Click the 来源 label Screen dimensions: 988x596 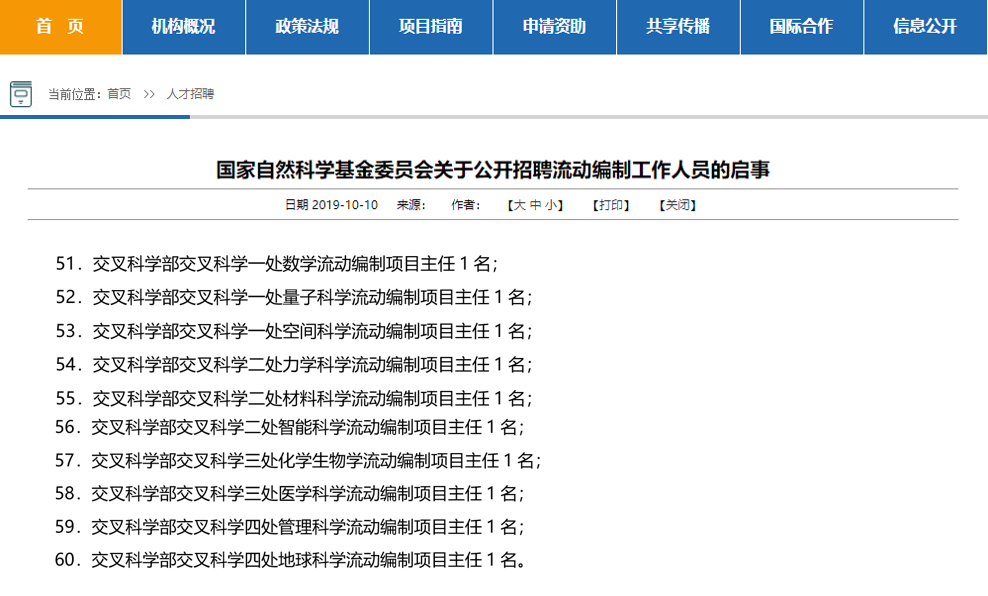tap(411, 205)
